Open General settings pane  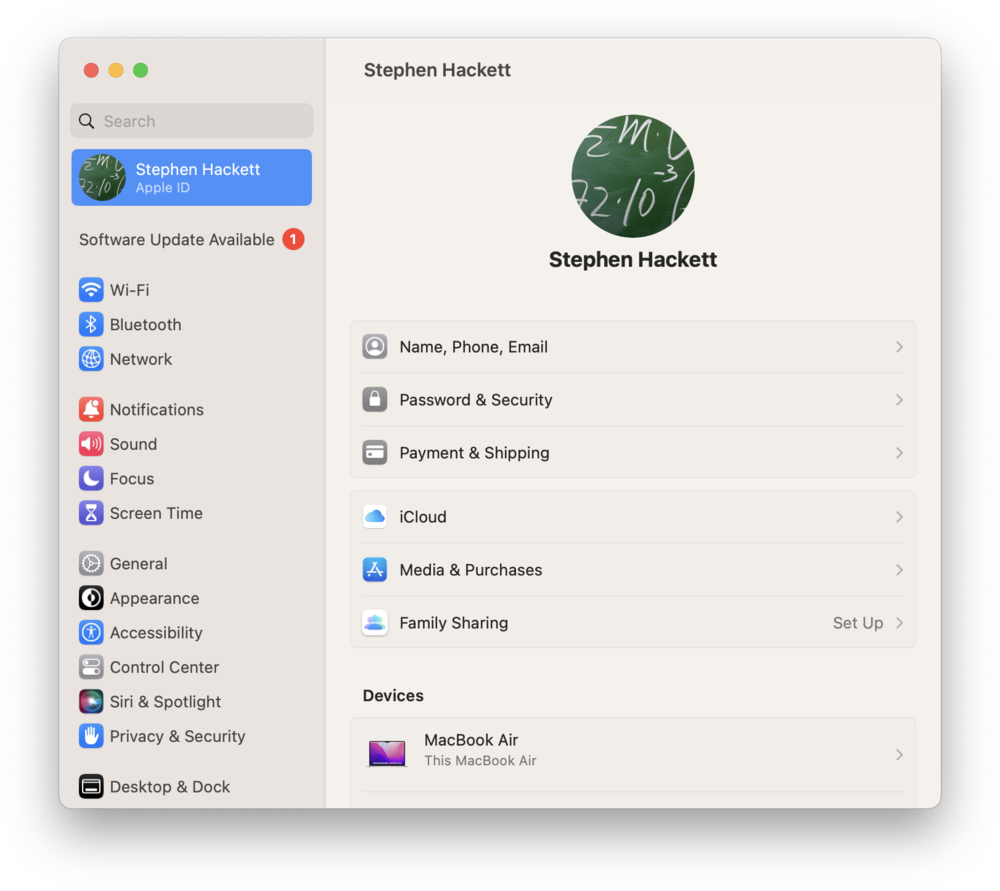(x=191, y=563)
